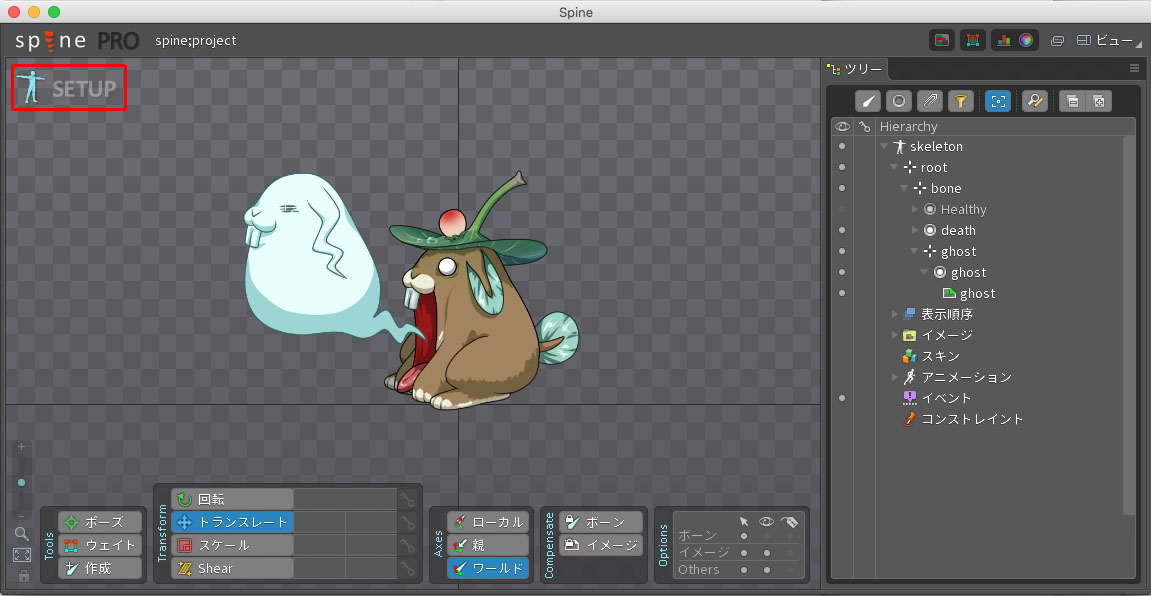Click the viewport zoom slider handle

point(21,482)
